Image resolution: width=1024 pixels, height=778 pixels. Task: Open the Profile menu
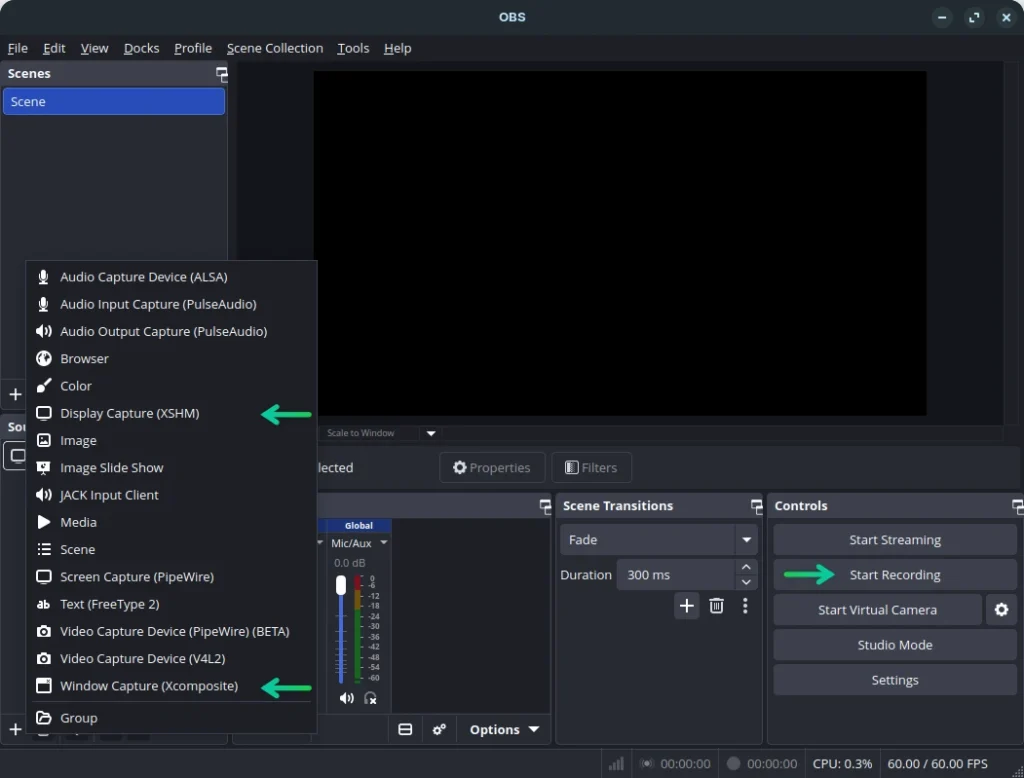(193, 48)
